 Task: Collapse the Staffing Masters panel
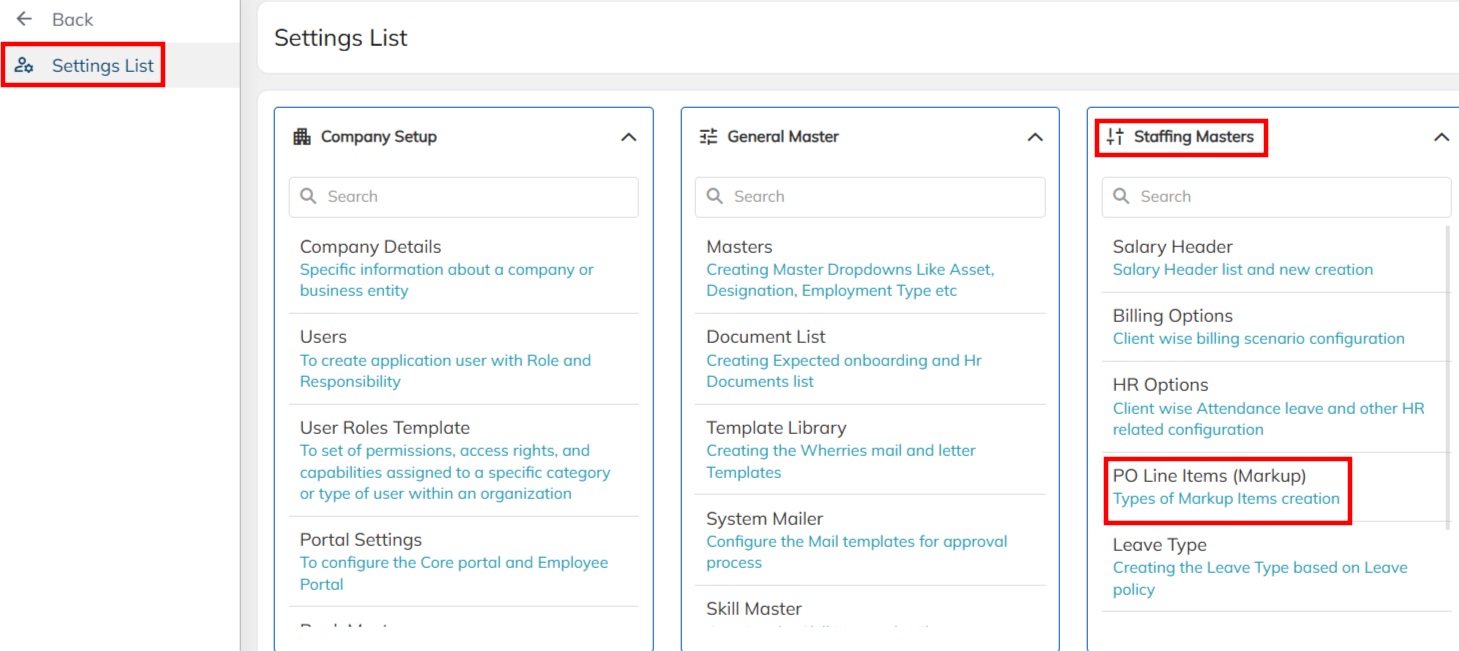[x=1441, y=137]
